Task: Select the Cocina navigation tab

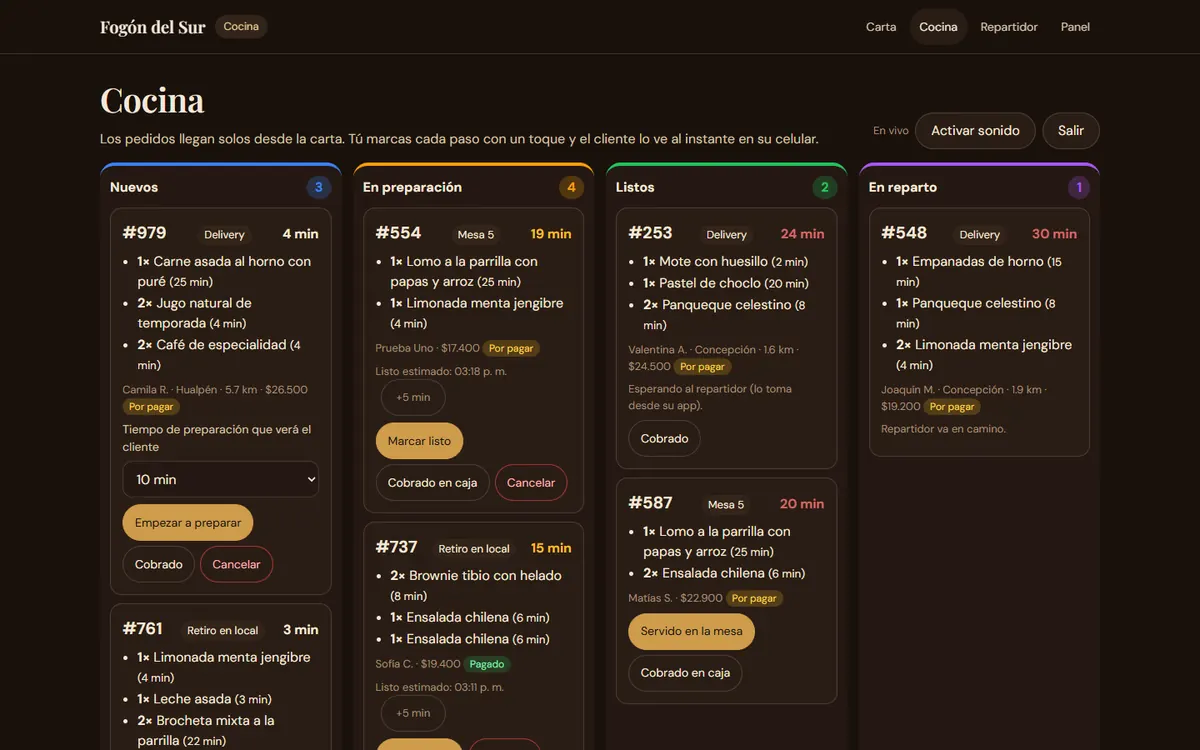Action: (x=938, y=27)
